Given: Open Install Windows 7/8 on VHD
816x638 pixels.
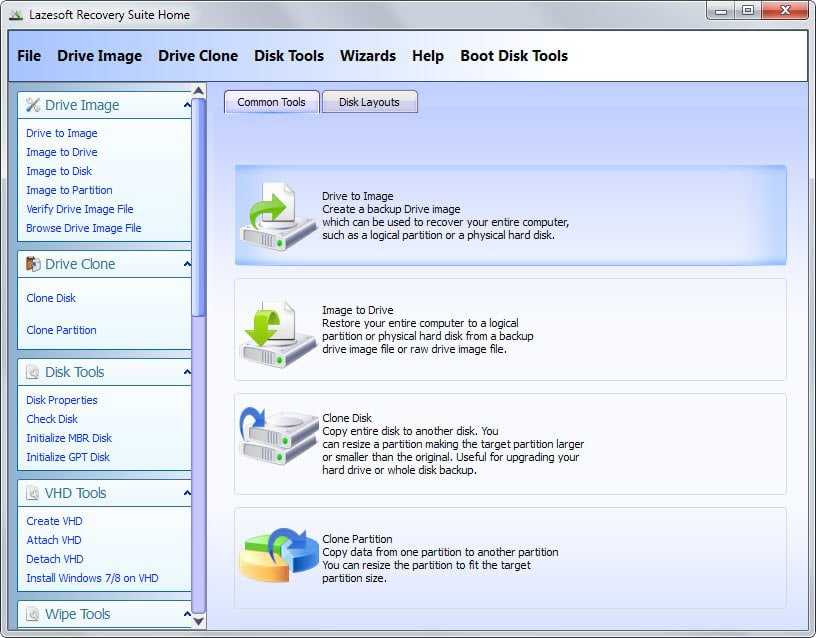Looking at the screenshot, I should pyautogui.click(x=92, y=578).
